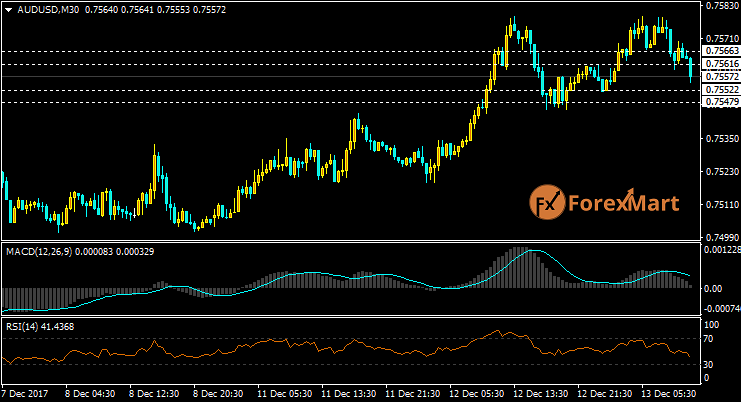Click the 0.75522 price level tag
Viewport: 741px width, 402px height.
(x=720, y=90)
